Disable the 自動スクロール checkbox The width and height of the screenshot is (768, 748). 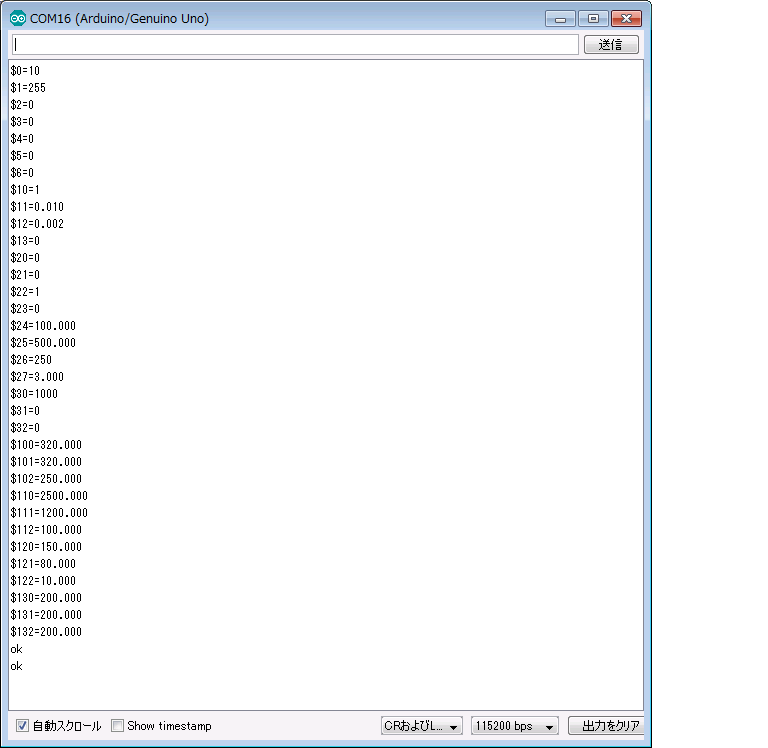click(23, 726)
